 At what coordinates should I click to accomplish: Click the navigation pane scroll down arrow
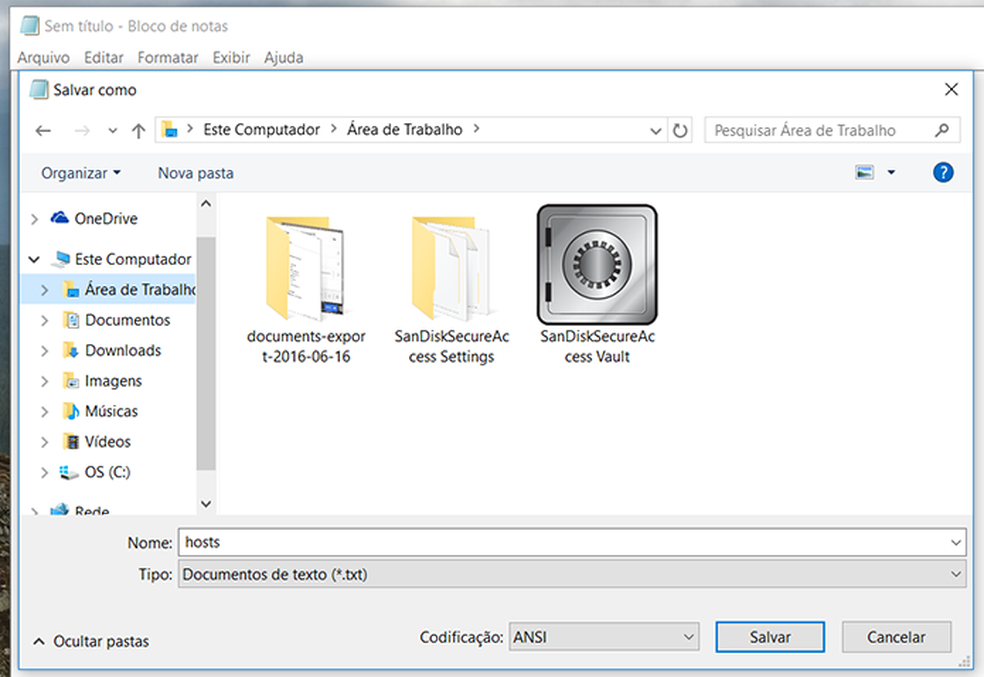point(206,503)
